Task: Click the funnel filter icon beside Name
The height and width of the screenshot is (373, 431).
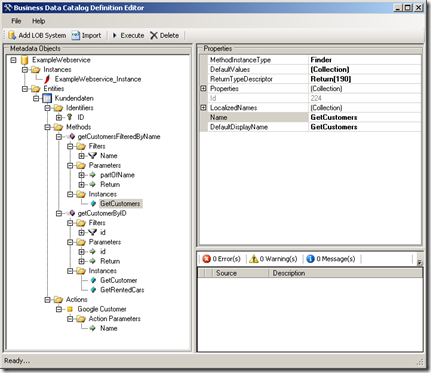Action: tap(93, 156)
